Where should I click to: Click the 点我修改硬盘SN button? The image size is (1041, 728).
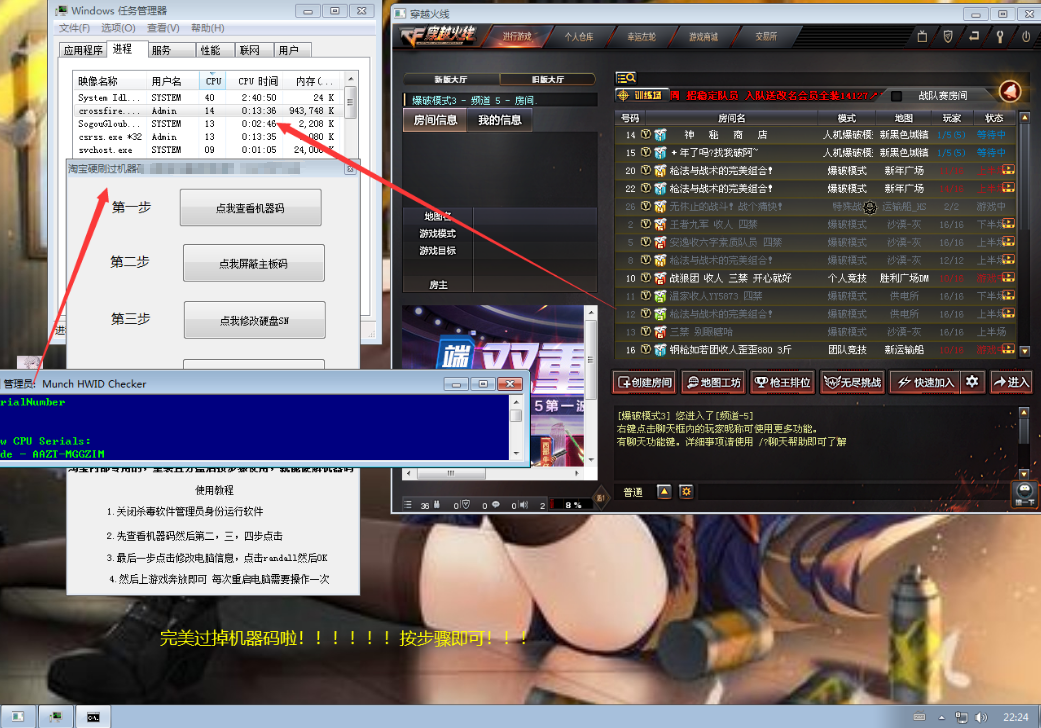point(254,321)
